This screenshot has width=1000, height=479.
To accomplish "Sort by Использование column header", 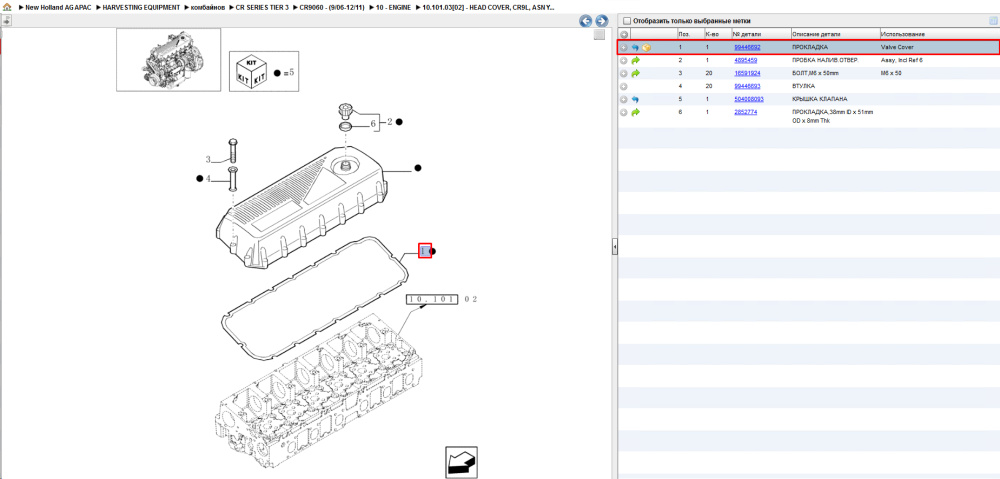I will (902, 34).
